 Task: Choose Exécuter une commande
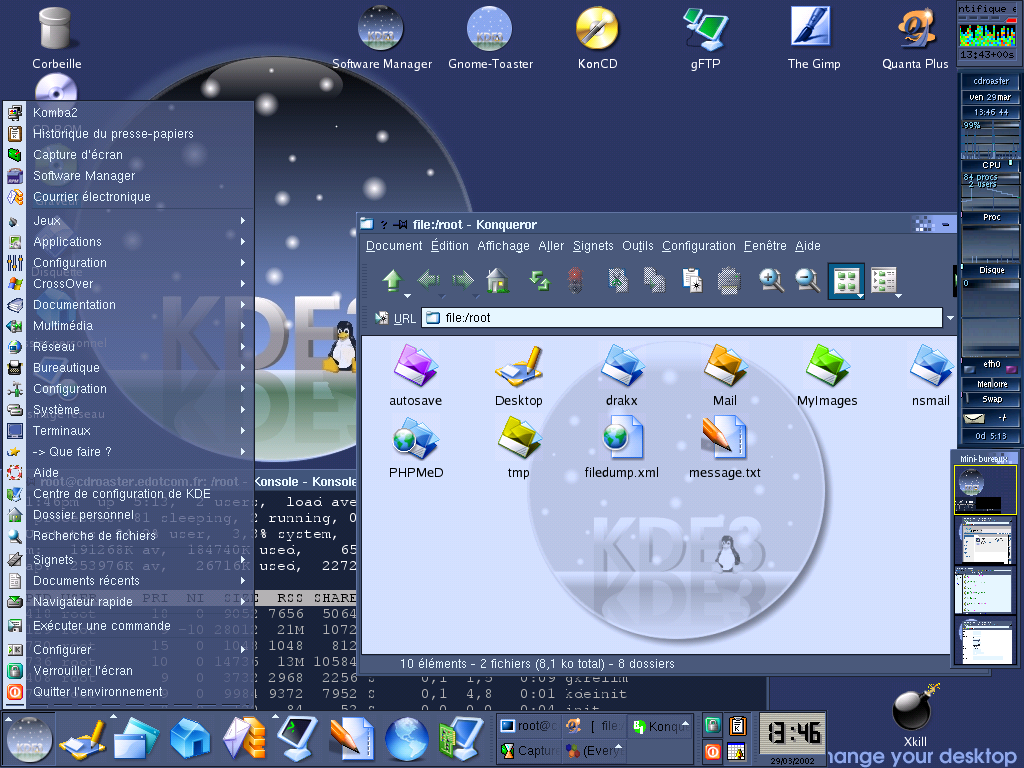pyautogui.click(x=129, y=626)
